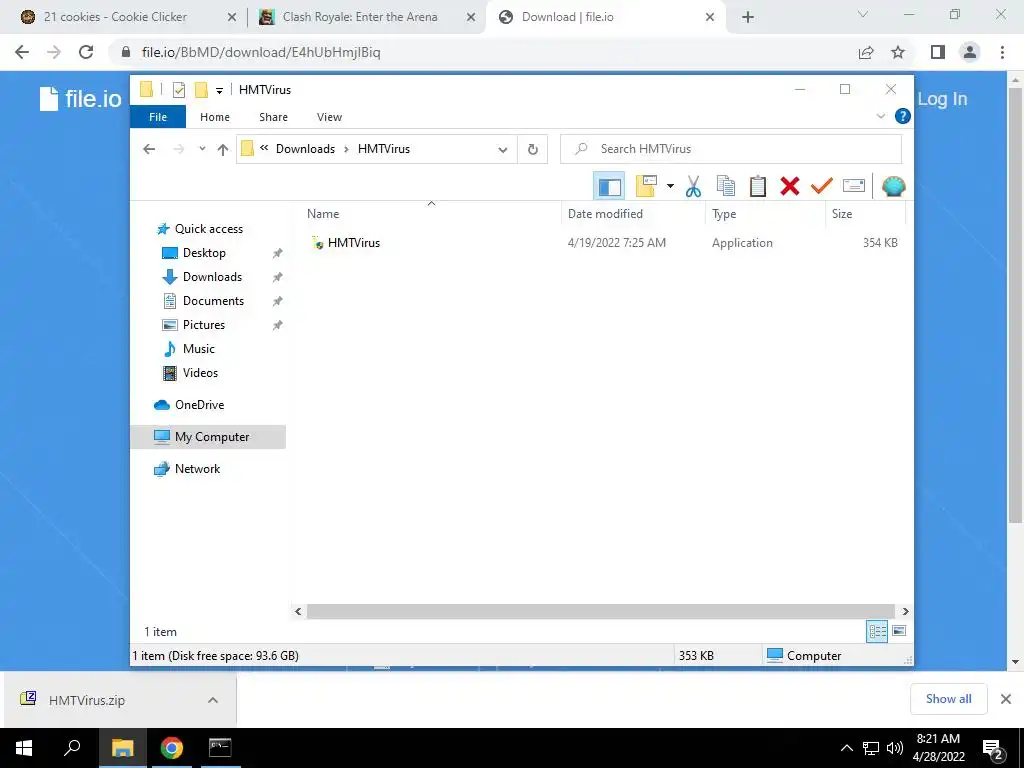1024x768 pixels.
Task: Toggle the navigation pane toolbar button
Action: click(609, 186)
